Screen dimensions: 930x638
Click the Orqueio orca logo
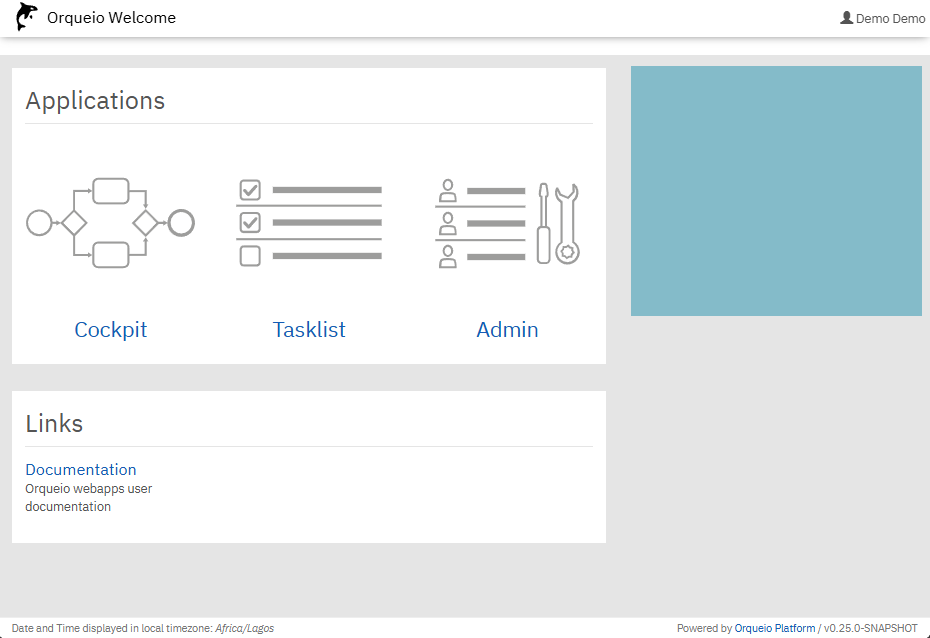coord(27,17)
